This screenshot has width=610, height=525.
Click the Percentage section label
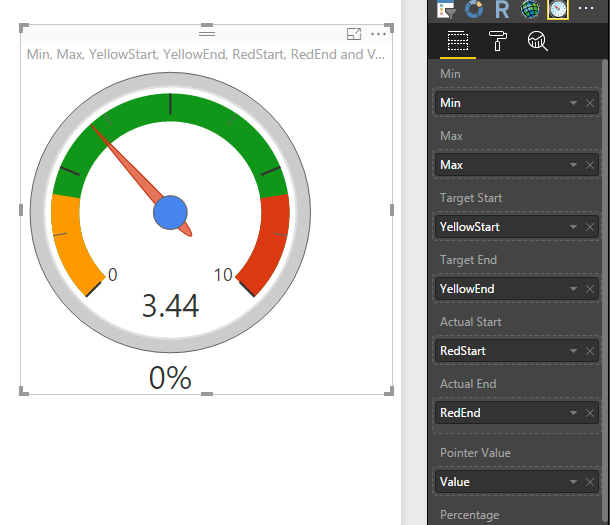[x=470, y=515]
